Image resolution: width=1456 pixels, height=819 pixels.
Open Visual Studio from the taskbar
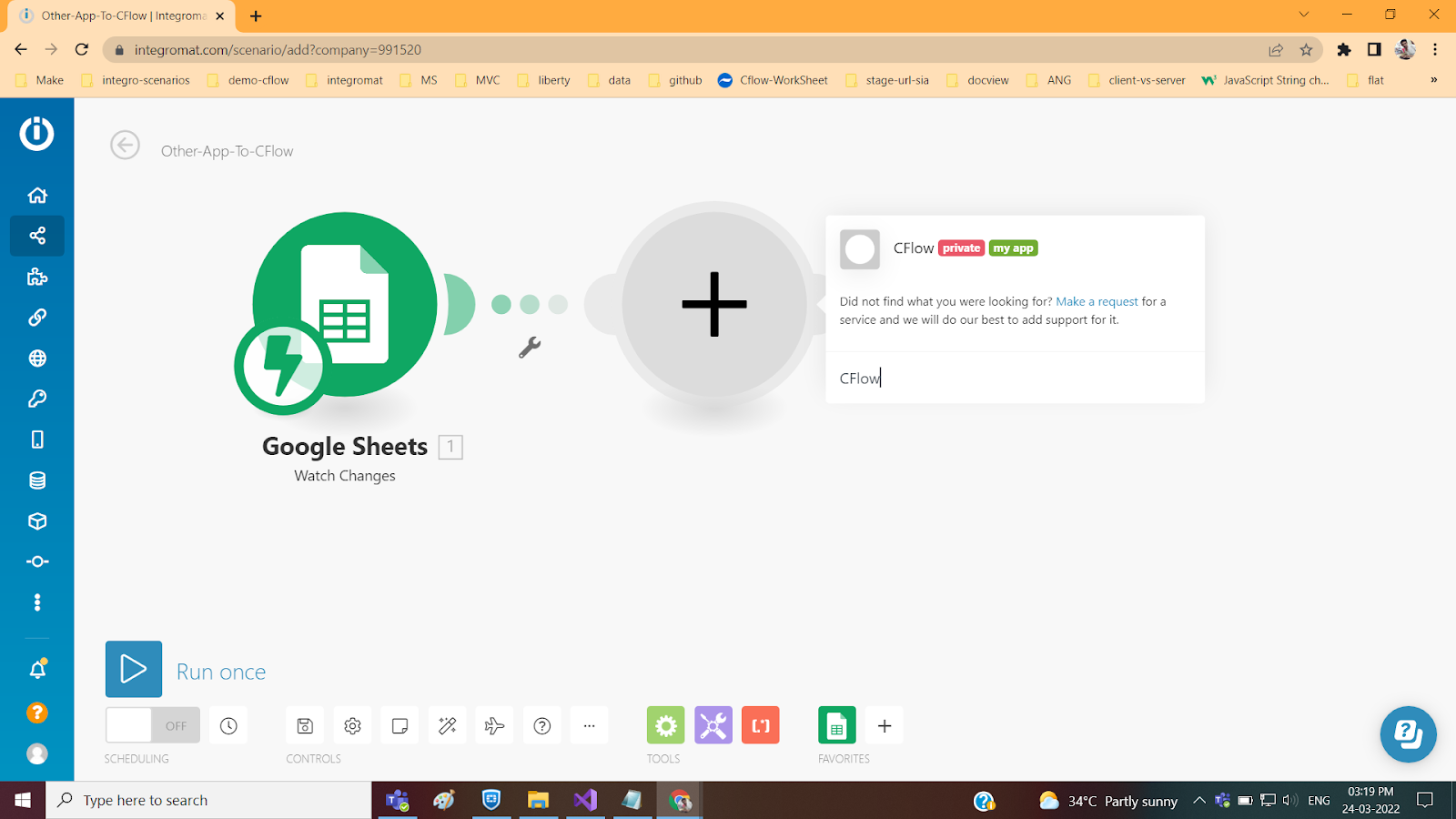point(585,800)
